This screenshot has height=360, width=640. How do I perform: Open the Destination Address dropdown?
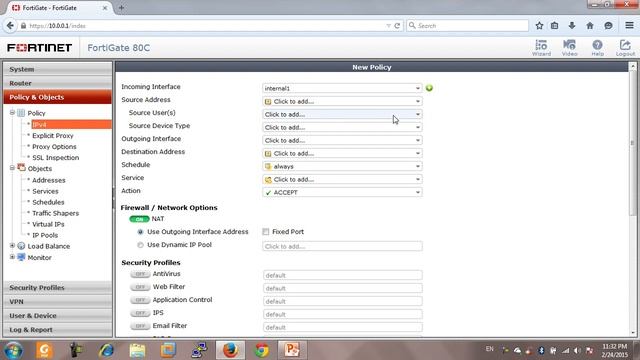pos(342,153)
